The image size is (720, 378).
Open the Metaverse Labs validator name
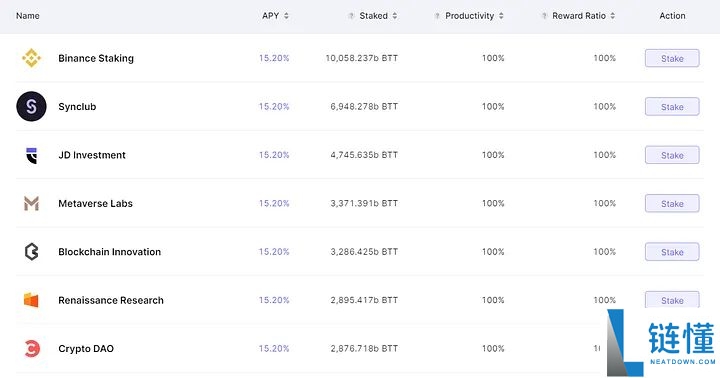click(96, 203)
